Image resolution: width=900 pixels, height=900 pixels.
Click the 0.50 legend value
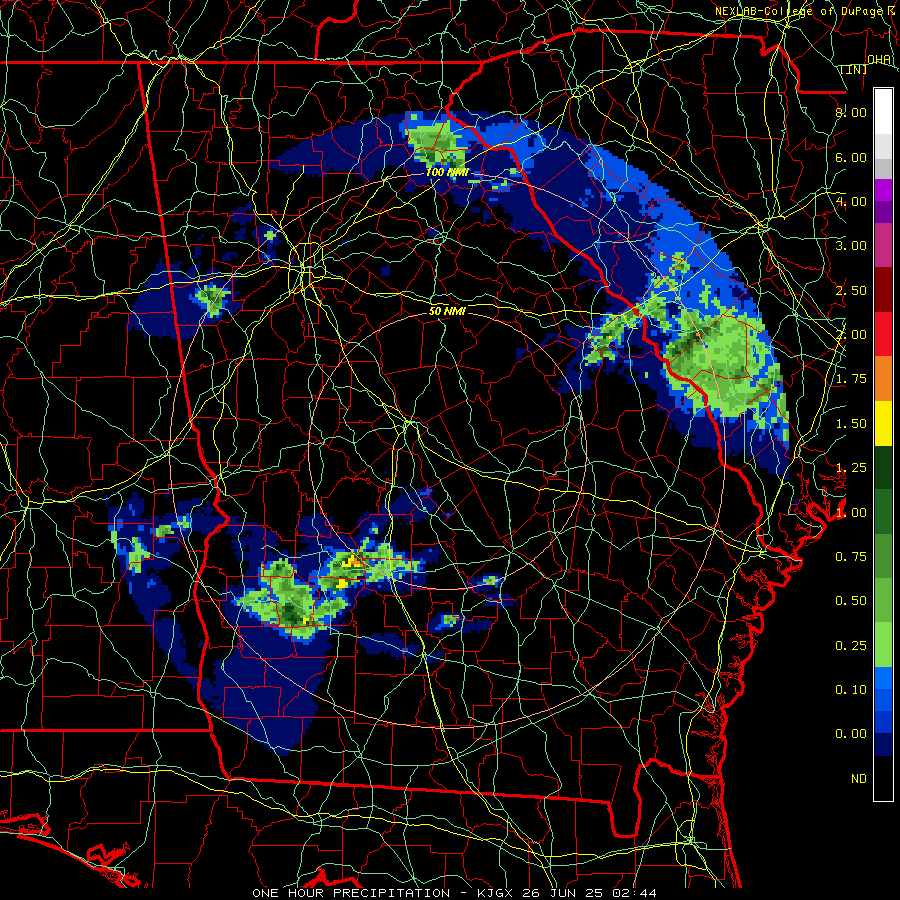851,601
